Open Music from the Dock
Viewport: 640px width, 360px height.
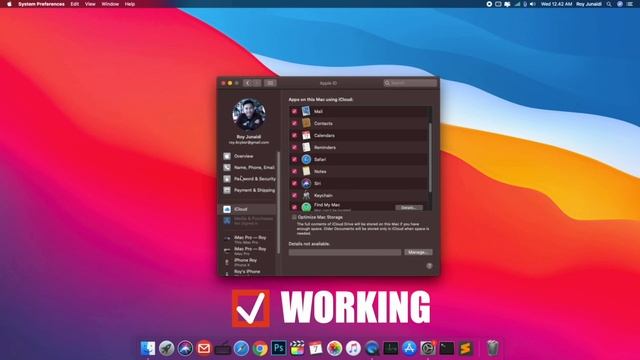353,348
